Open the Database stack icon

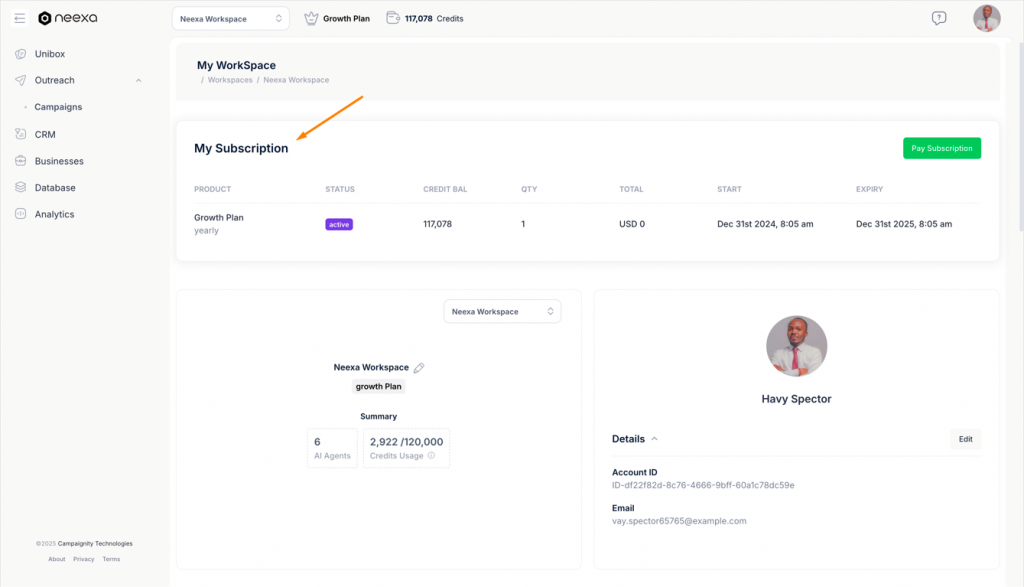tap(21, 187)
